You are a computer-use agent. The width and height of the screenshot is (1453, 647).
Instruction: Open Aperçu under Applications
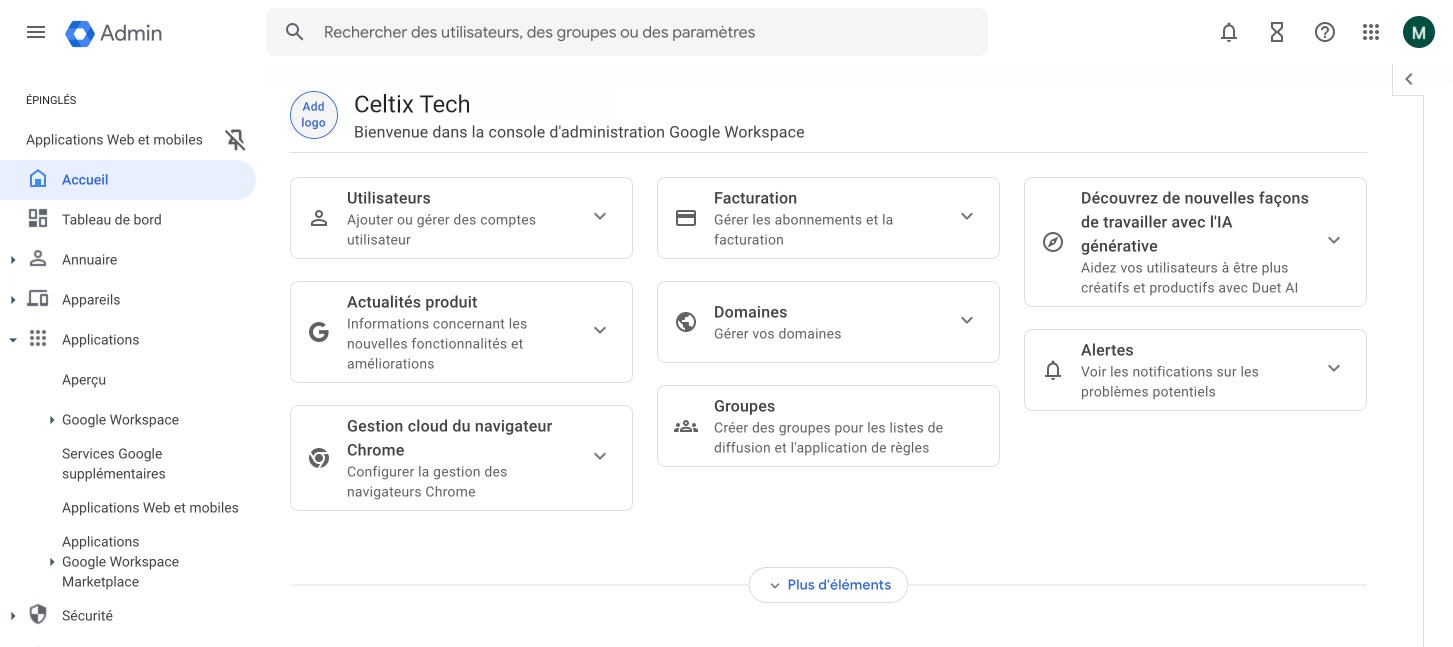(84, 380)
